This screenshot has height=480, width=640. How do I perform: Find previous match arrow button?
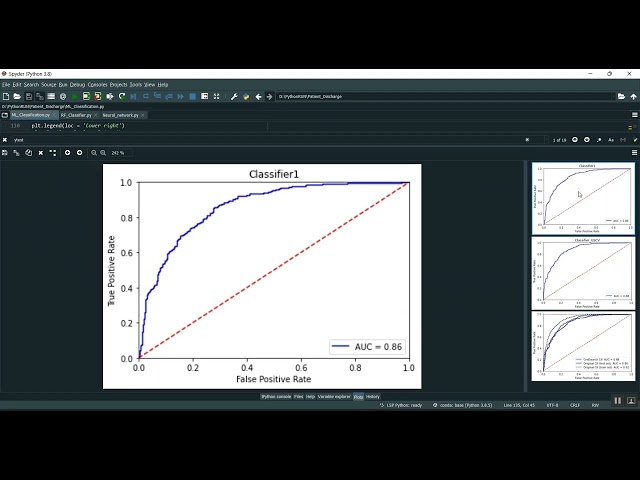[575, 140]
